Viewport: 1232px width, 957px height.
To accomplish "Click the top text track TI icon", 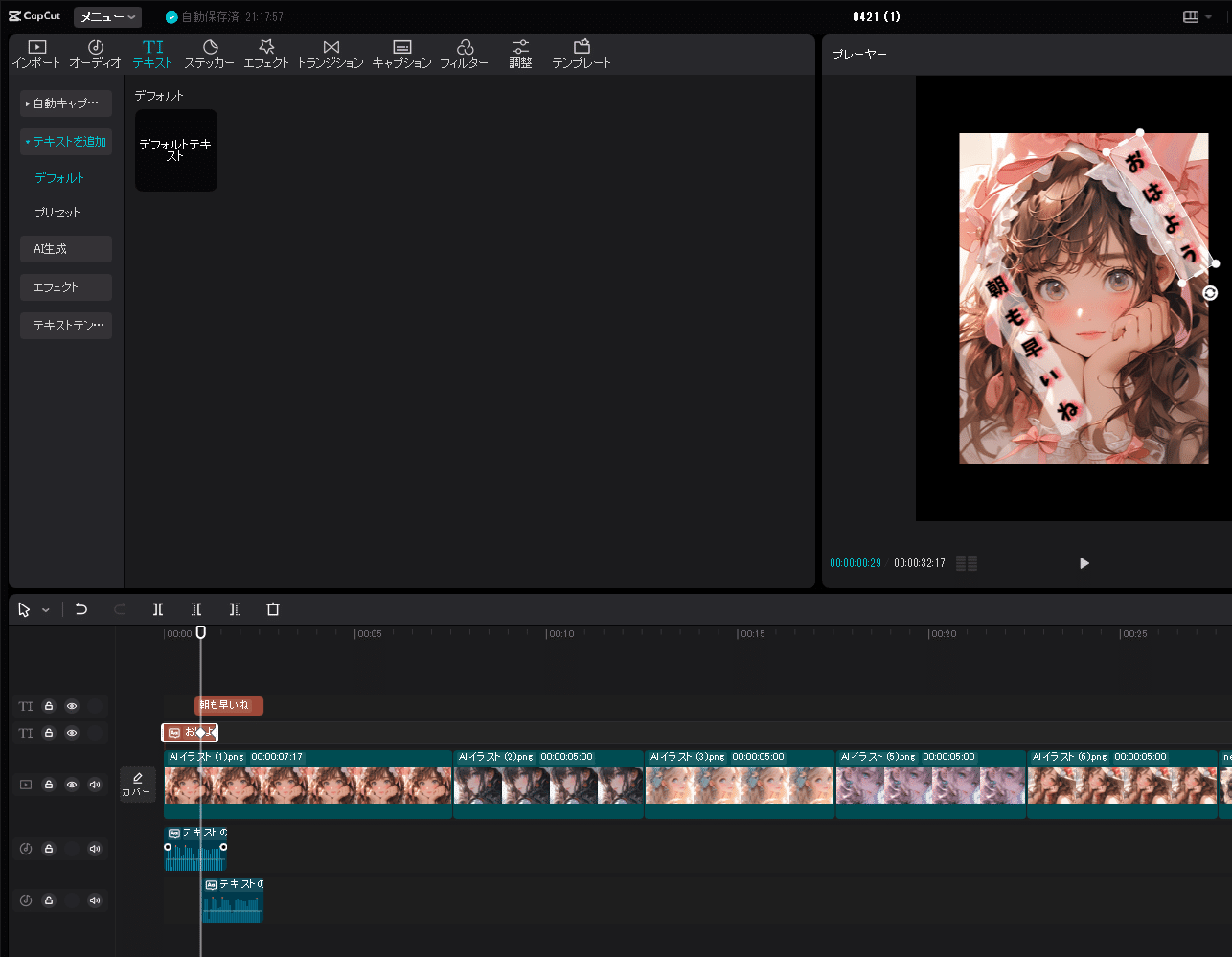I will (x=26, y=706).
